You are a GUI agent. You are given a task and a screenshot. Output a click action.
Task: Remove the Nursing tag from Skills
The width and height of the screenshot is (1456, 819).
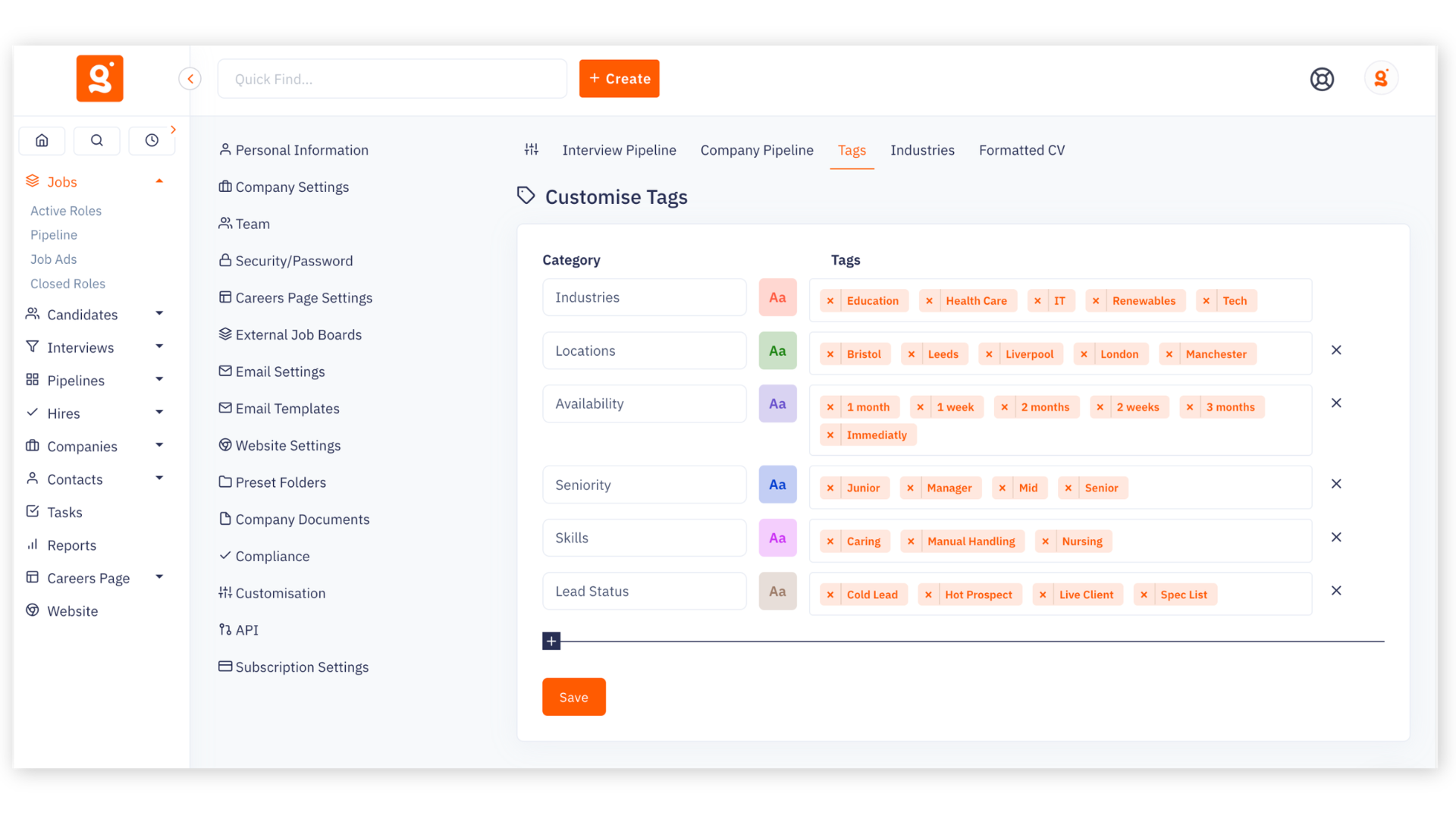point(1044,541)
